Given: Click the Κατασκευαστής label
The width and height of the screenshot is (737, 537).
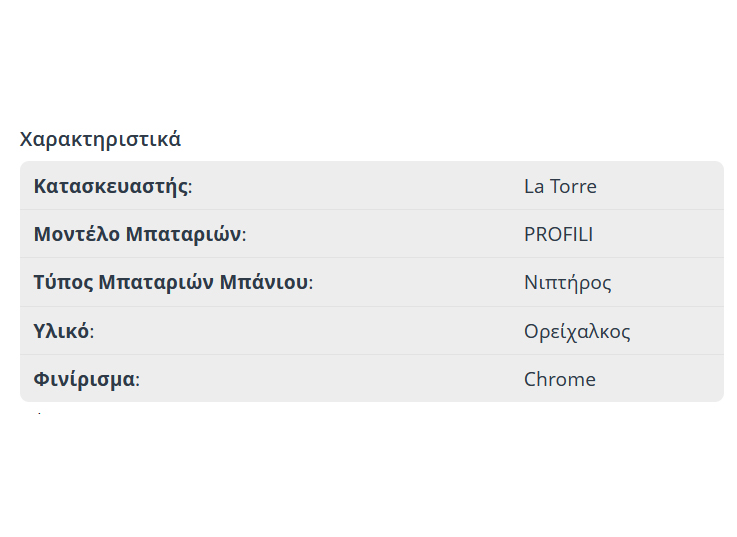Looking at the screenshot, I should click(111, 186).
